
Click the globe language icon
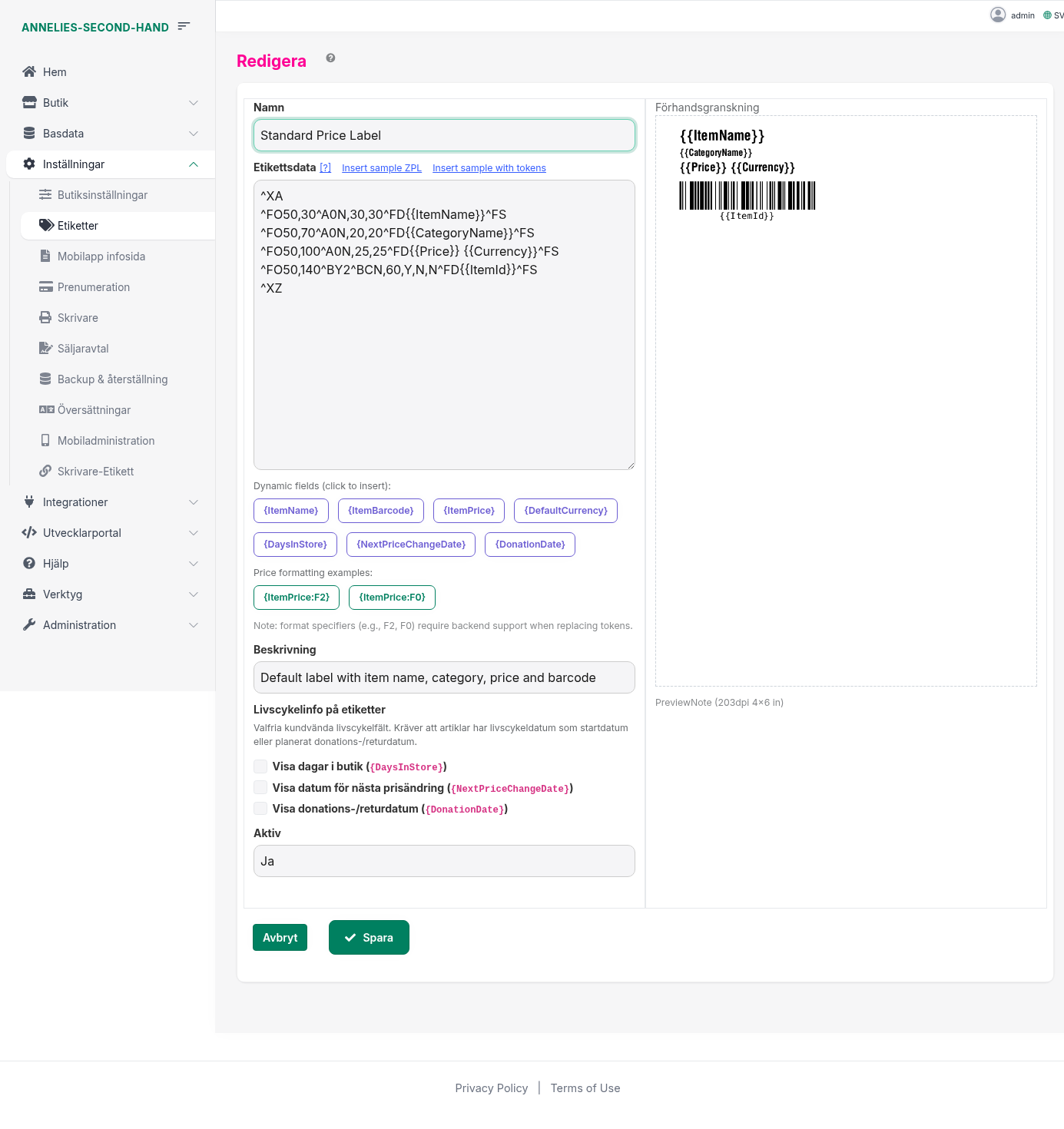(x=1047, y=15)
